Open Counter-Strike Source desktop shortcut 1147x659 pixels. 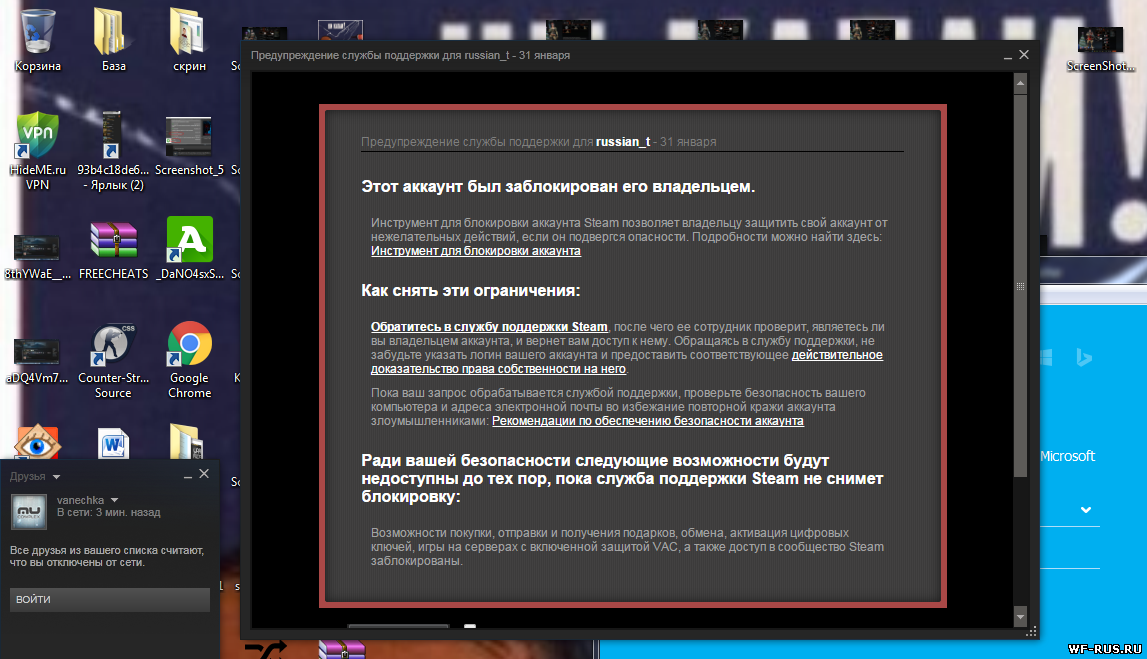click(112, 345)
